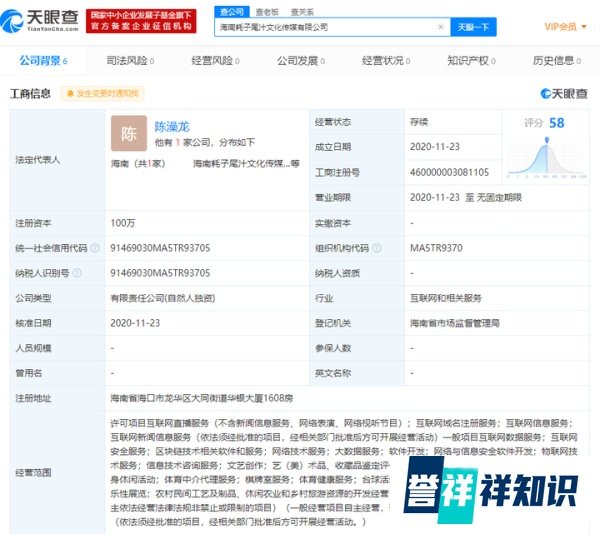The width and height of the screenshot is (600, 534).
Task: Click the business term 2020-11-23 至 无固定期限
Action: 466,197
